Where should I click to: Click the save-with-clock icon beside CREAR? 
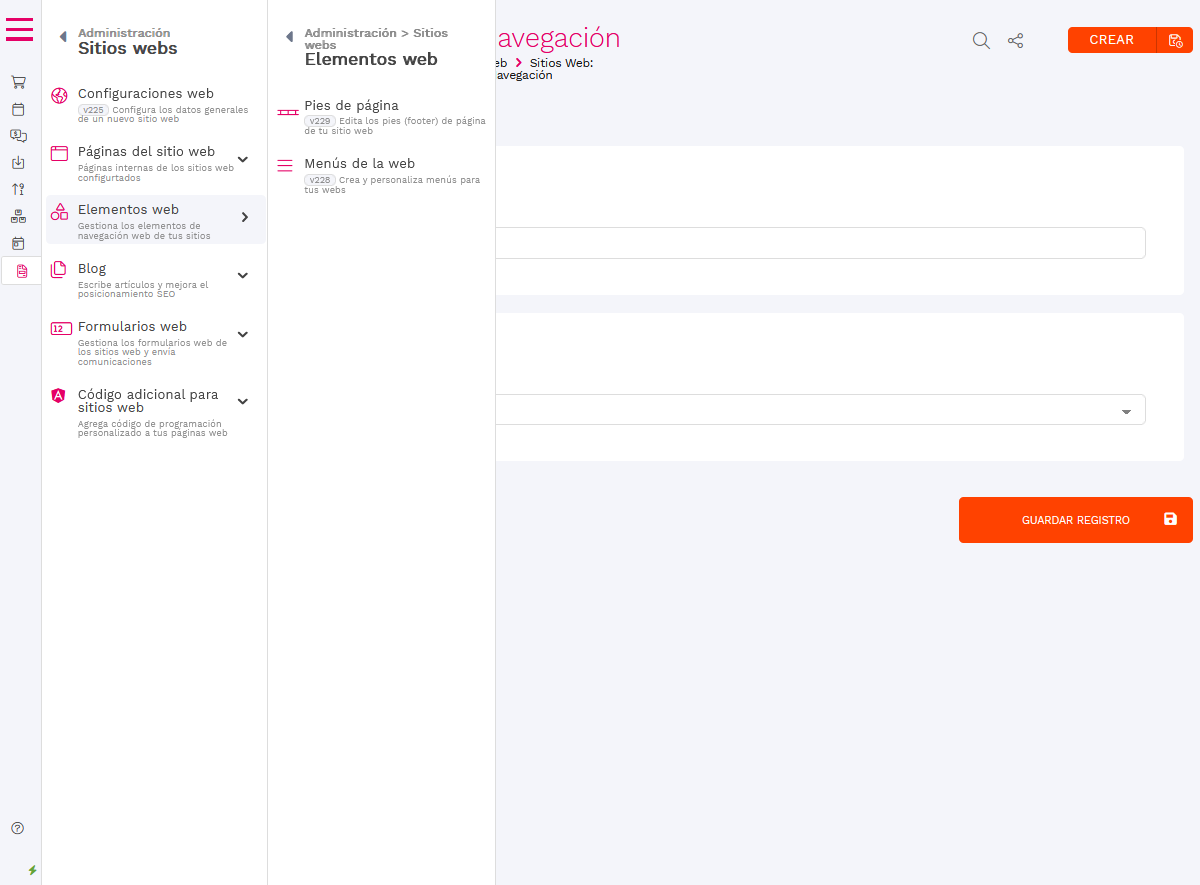[x=1175, y=40]
